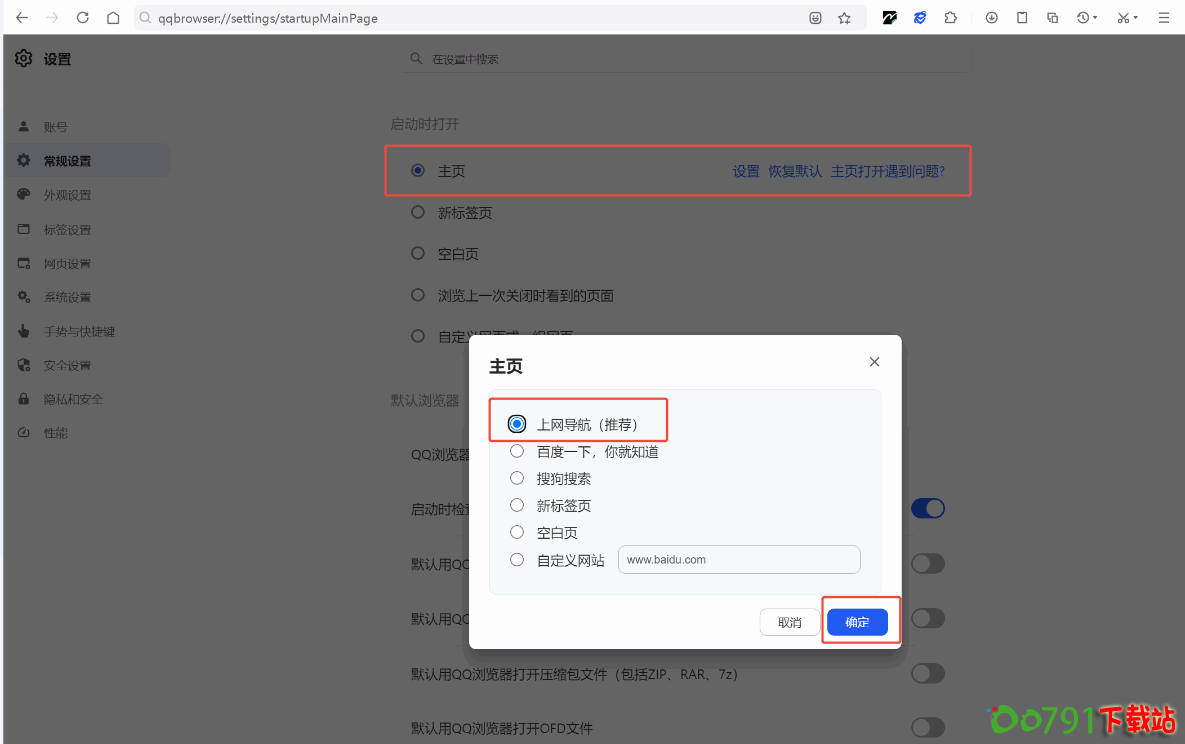1185x744 pixels.
Task: Open the downloads icon in toolbar
Action: click(991, 18)
